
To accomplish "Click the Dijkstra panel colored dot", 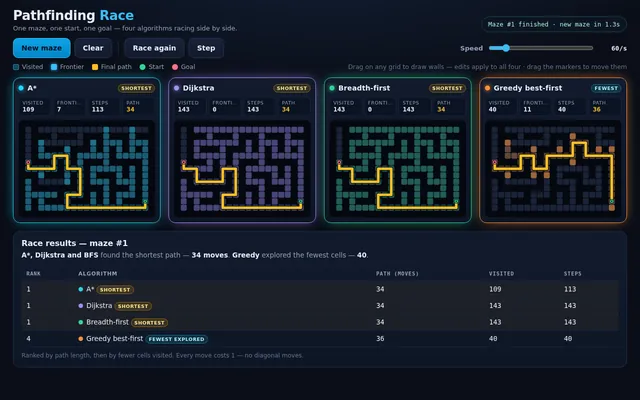I will (176, 88).
